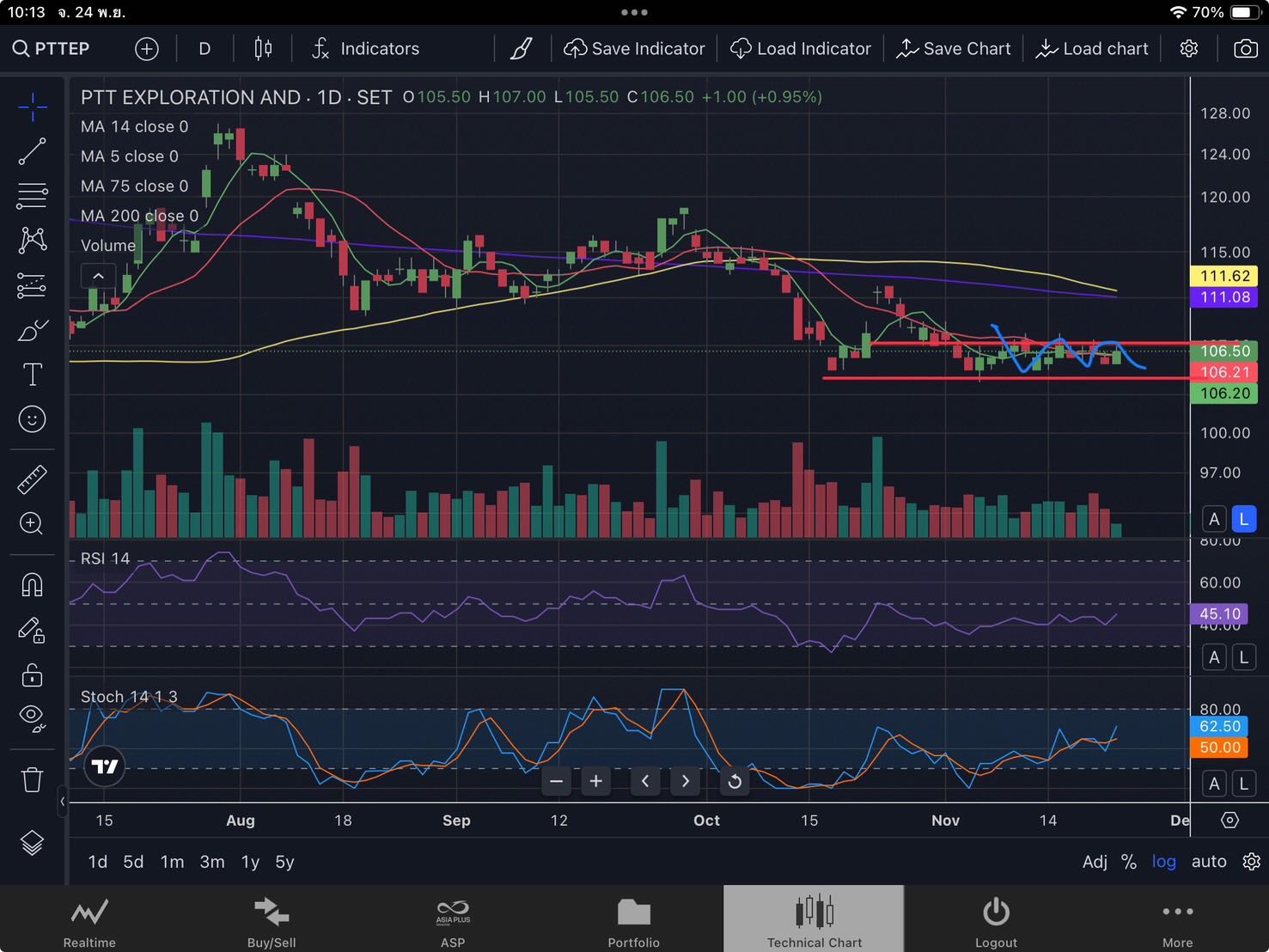Viewport: 1269px width, 952px height.
Task: Select the 1d date range
Action: pyautogui.click(x=98, y=862)
